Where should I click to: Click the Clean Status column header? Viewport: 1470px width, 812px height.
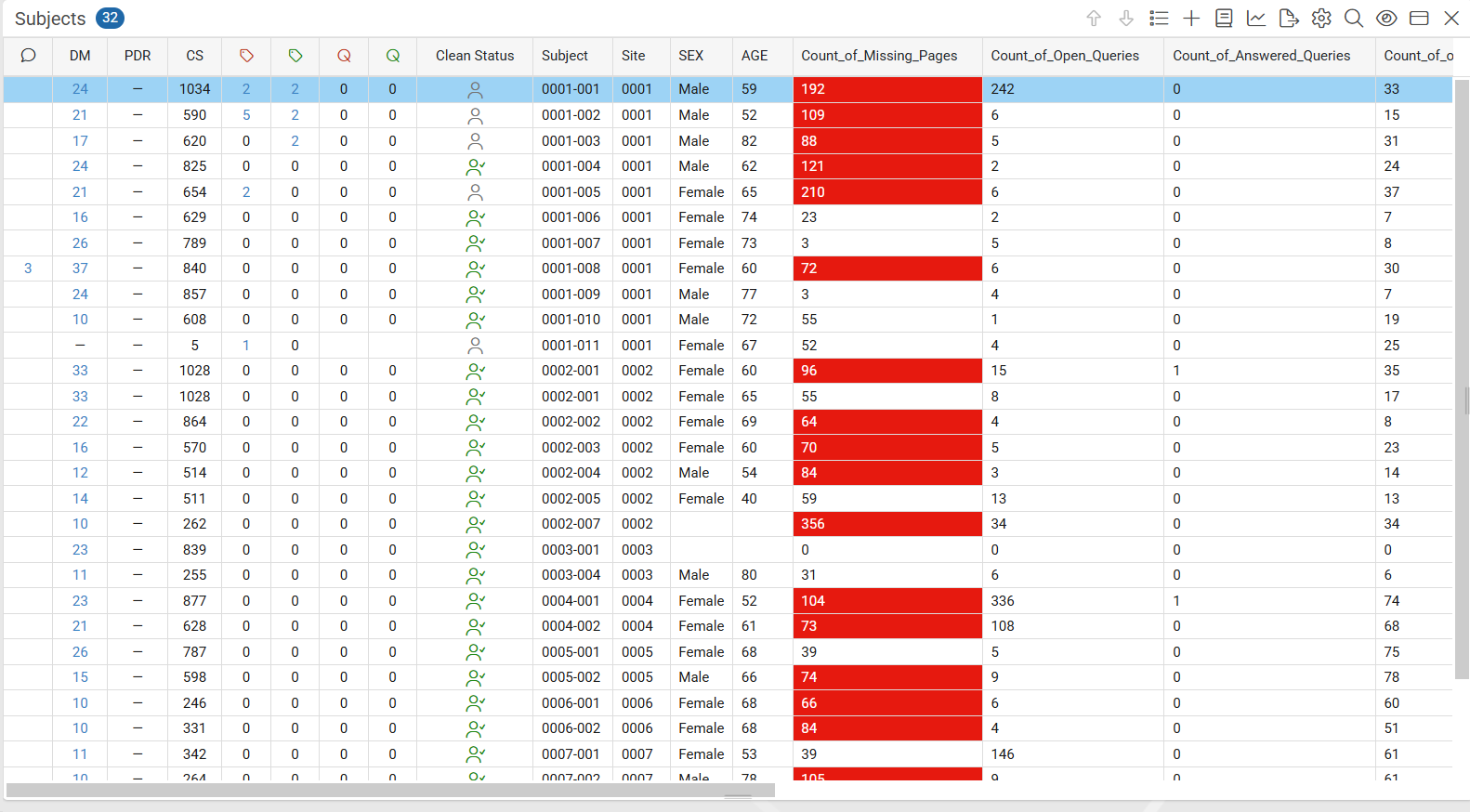pos(475,56)
